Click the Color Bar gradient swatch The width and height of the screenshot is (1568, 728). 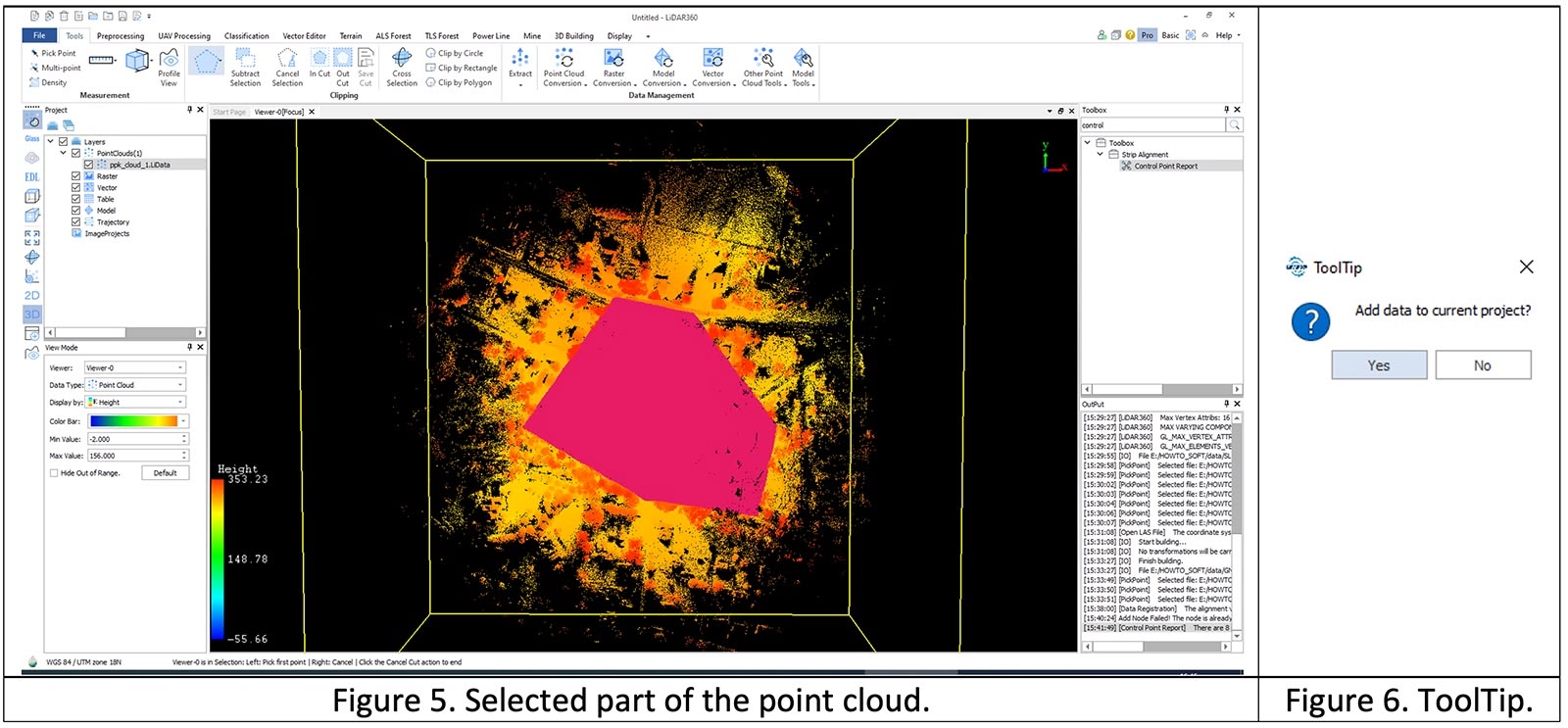(136, 421)
